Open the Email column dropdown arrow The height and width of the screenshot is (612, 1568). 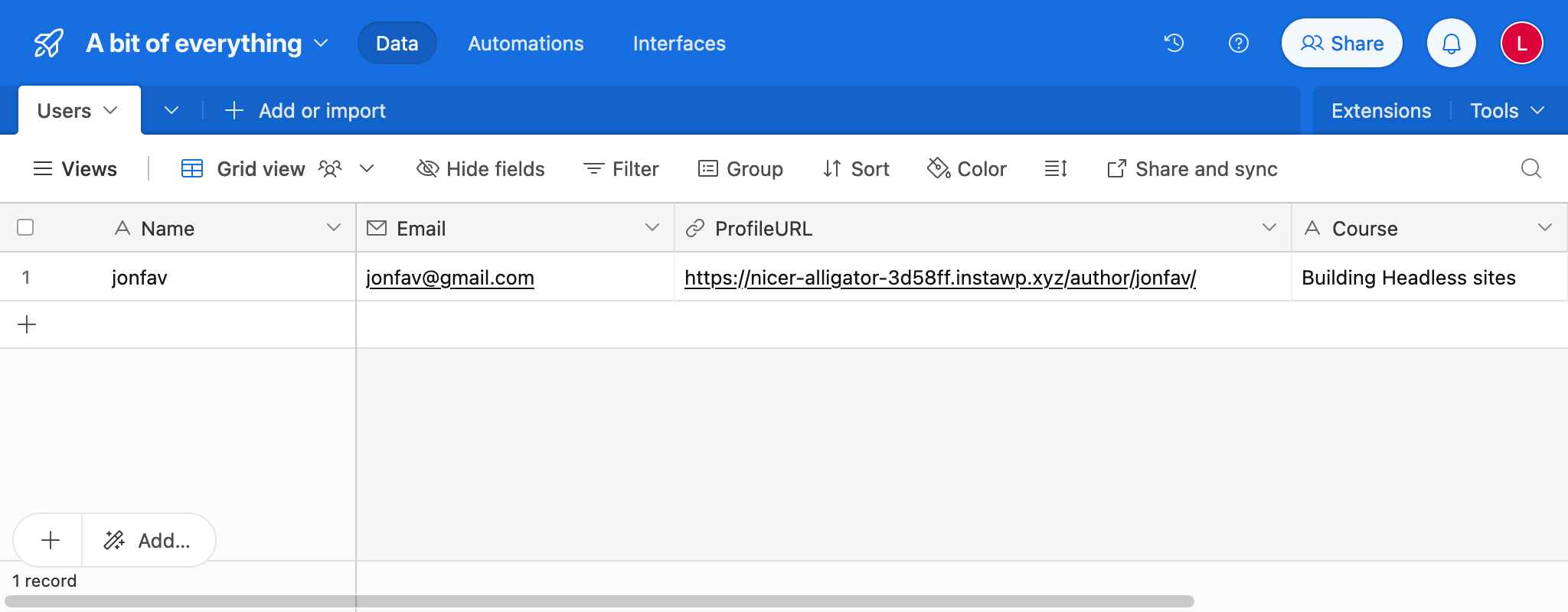(652, 227)
